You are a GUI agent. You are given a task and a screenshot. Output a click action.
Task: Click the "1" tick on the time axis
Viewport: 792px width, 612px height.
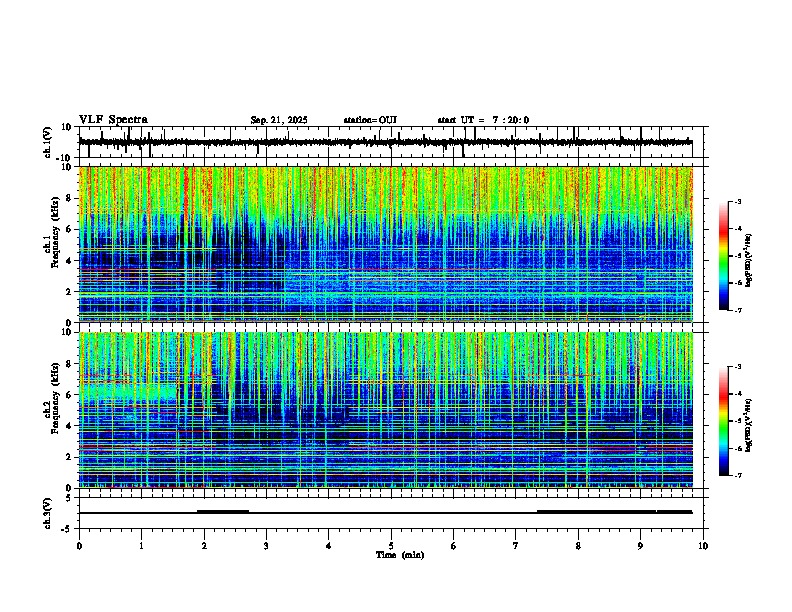click(x=141, y=546)
